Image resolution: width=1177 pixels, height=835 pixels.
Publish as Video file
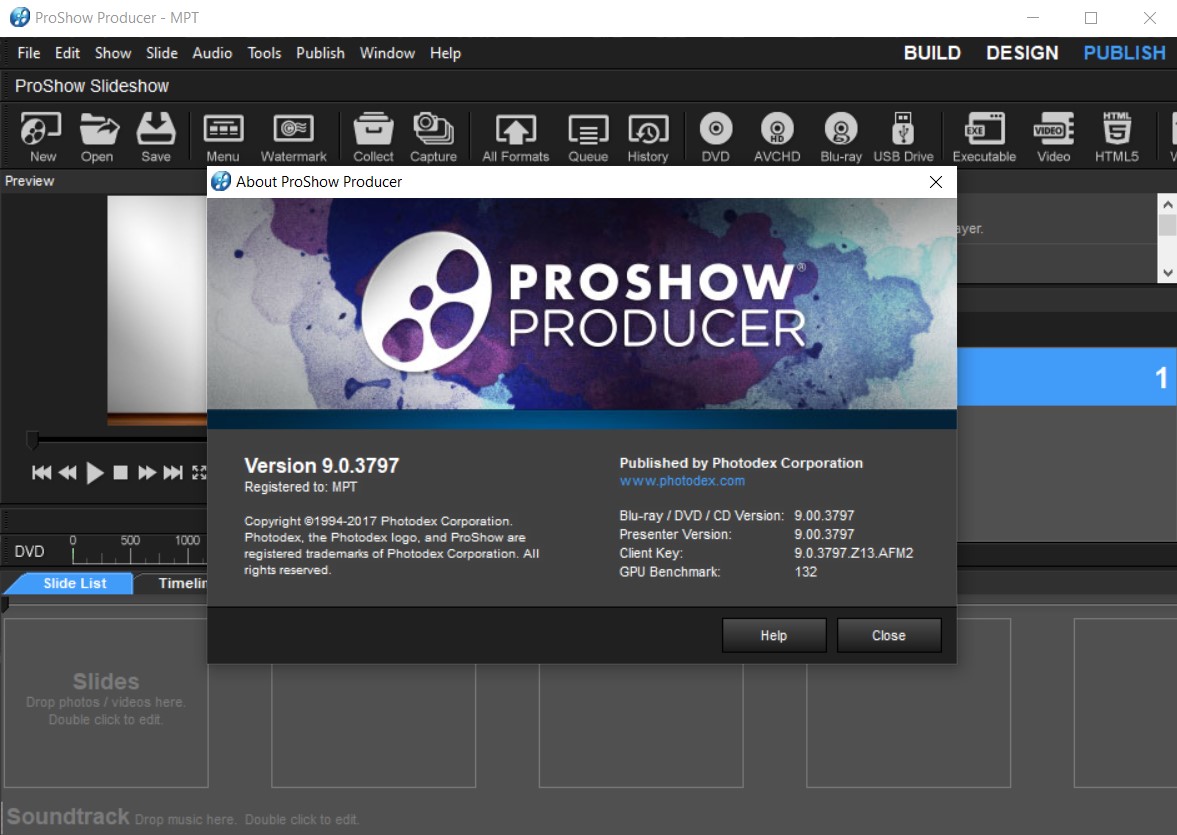coord(1053,136)
